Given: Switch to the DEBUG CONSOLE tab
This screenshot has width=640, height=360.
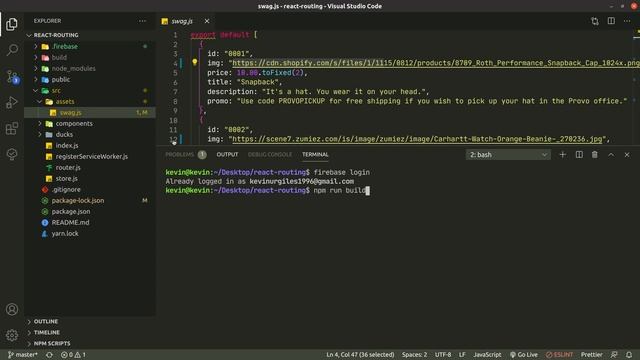Looking at the screenshot, I should pos(270,155).
